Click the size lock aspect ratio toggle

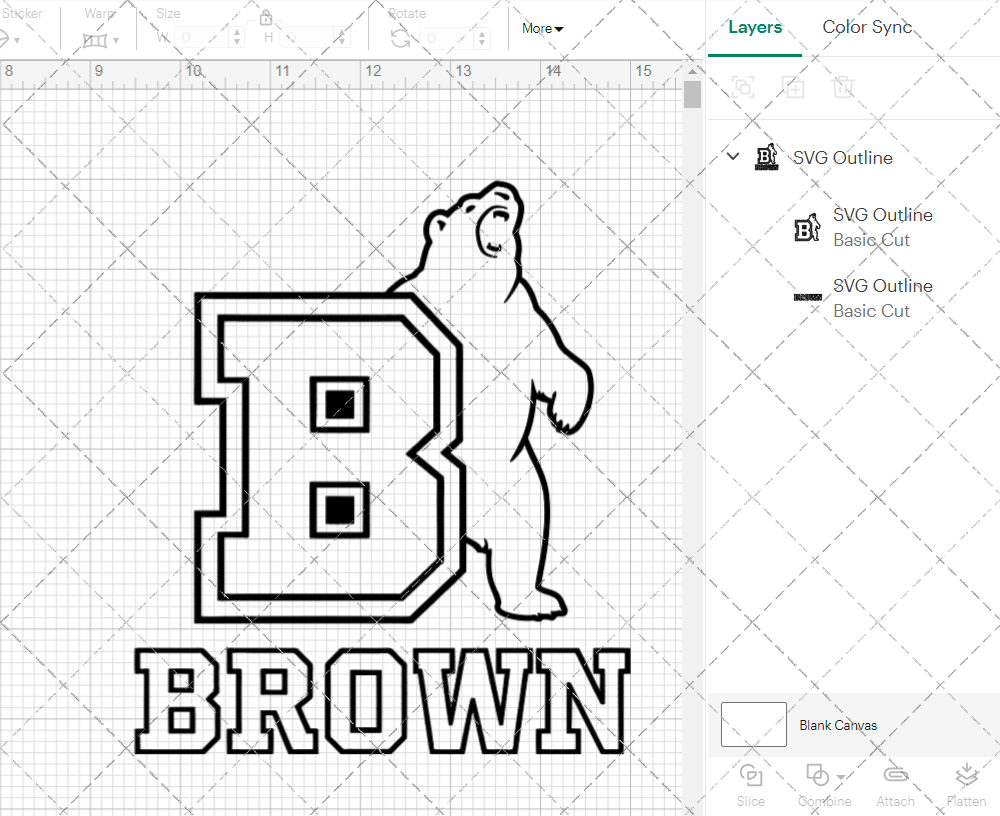click(265, 17)
